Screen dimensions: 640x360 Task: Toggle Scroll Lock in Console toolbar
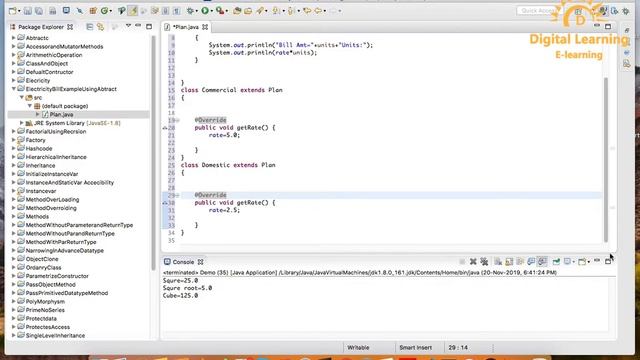click(509, 262)
